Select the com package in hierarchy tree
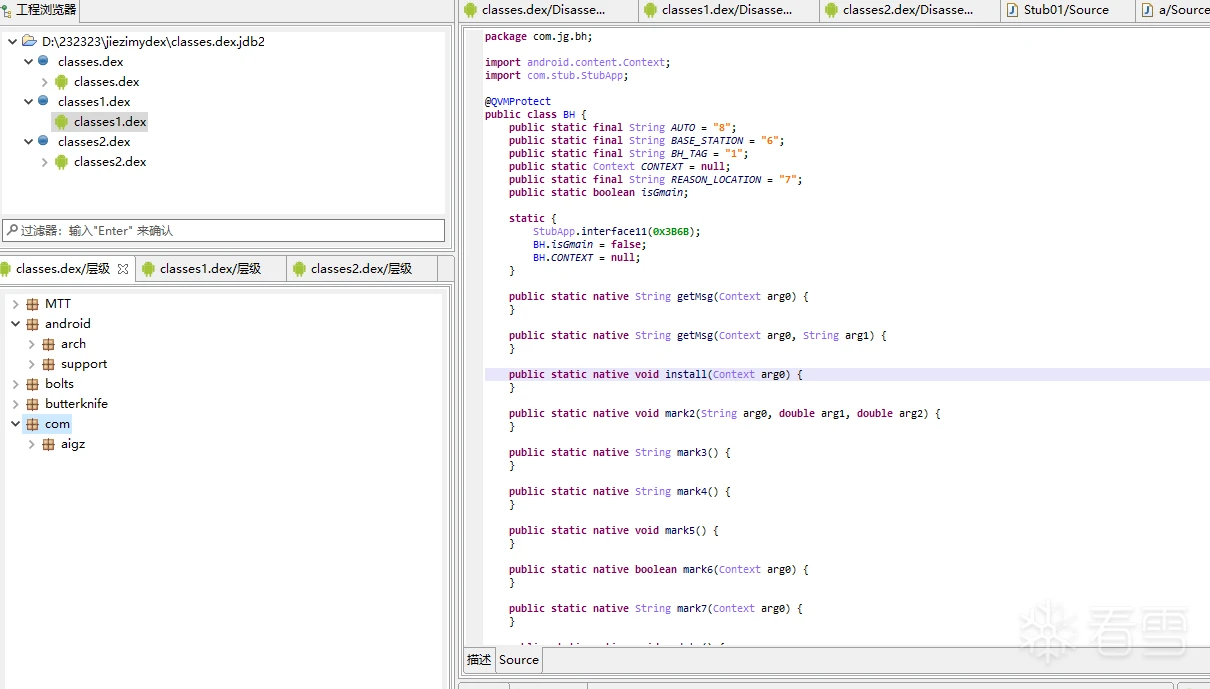Image resolution: width=1210 pixels, height=689 pixels. 57,424
